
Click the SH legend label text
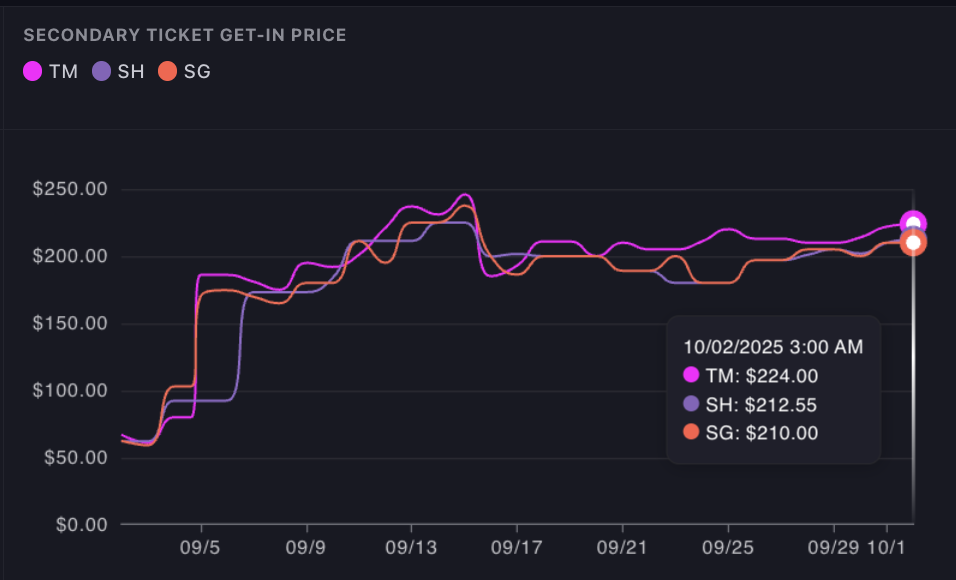click(x=131, y=71)
